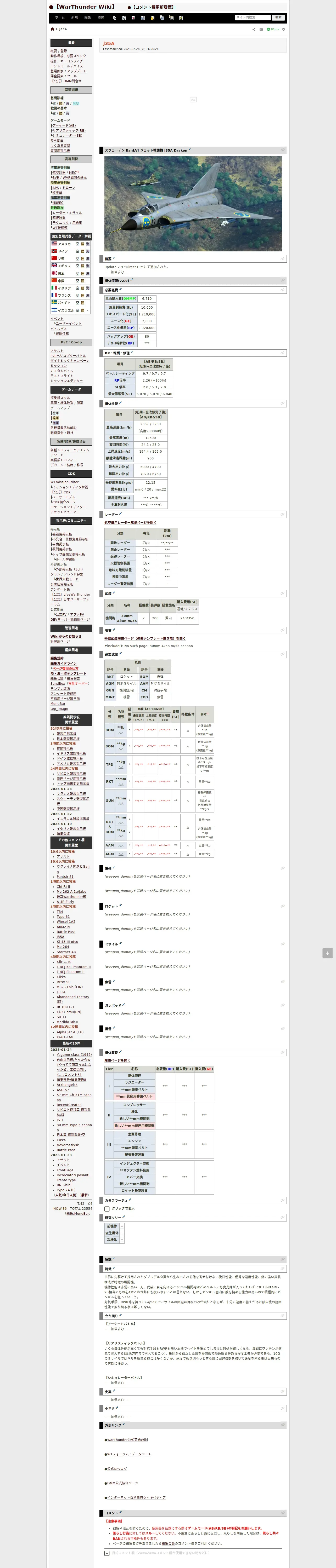Open 乗員スキル sidebar link
Screen dimensions: 336x1568
[x=60, y=397]
